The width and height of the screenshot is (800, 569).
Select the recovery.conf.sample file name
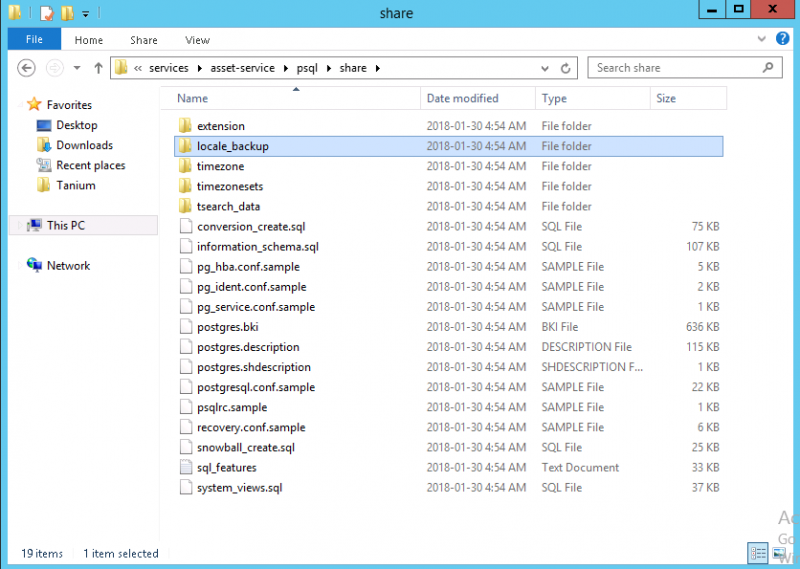tap(251, 427)
